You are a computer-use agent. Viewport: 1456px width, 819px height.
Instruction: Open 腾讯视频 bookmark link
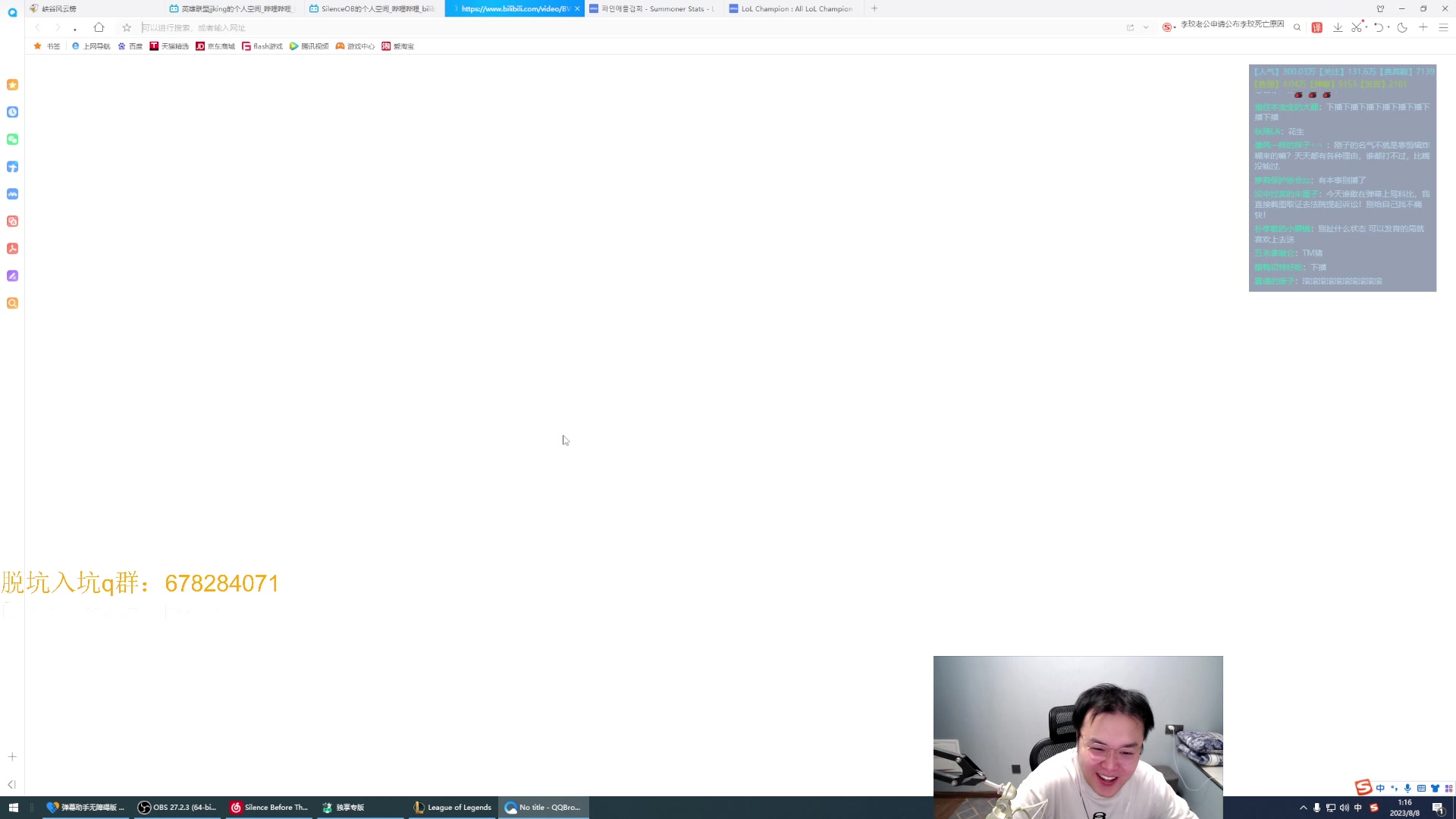click(x=309, y=46)
